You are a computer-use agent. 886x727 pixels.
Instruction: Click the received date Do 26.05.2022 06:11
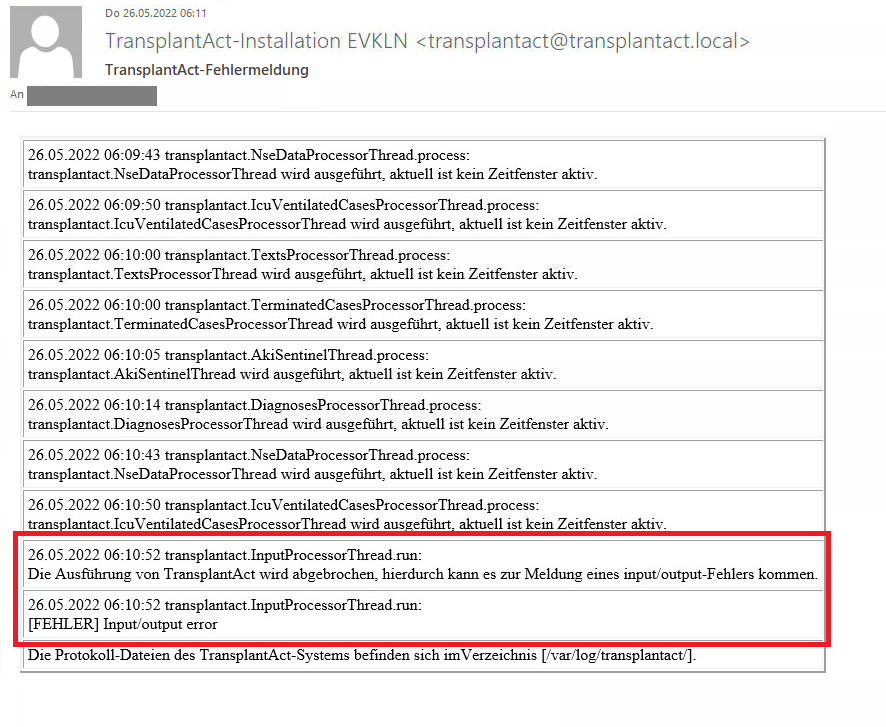coord(155,13)
